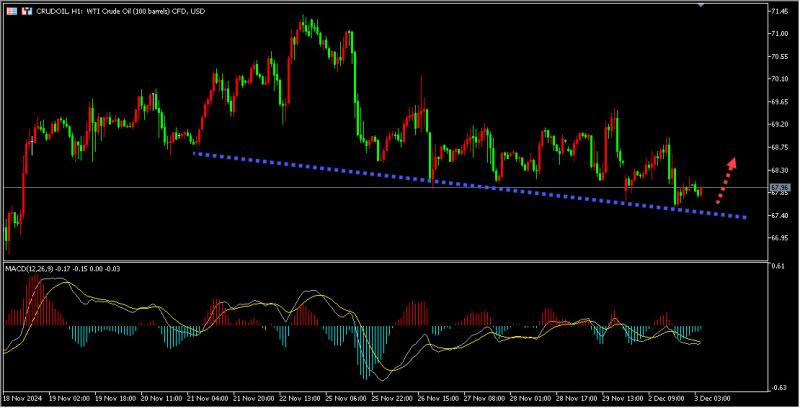Click the chart shift triangle marker at top
800x408 pixels.
point(701,5)
